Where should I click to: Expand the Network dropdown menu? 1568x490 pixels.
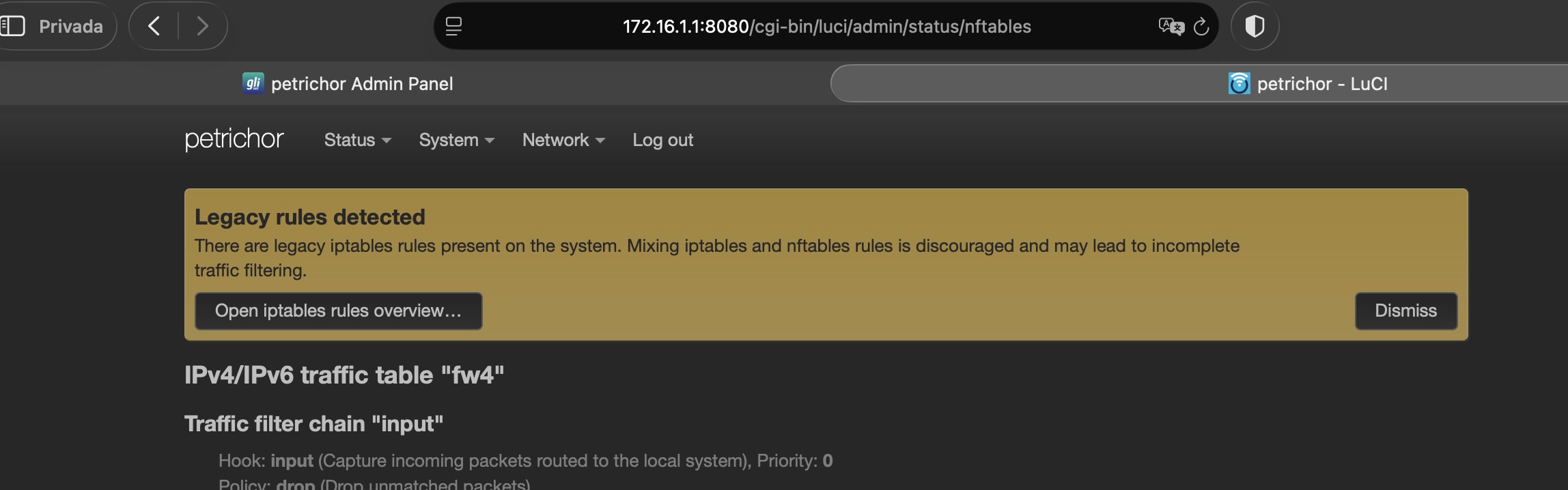pyautogui.click(x=563, y=140)
